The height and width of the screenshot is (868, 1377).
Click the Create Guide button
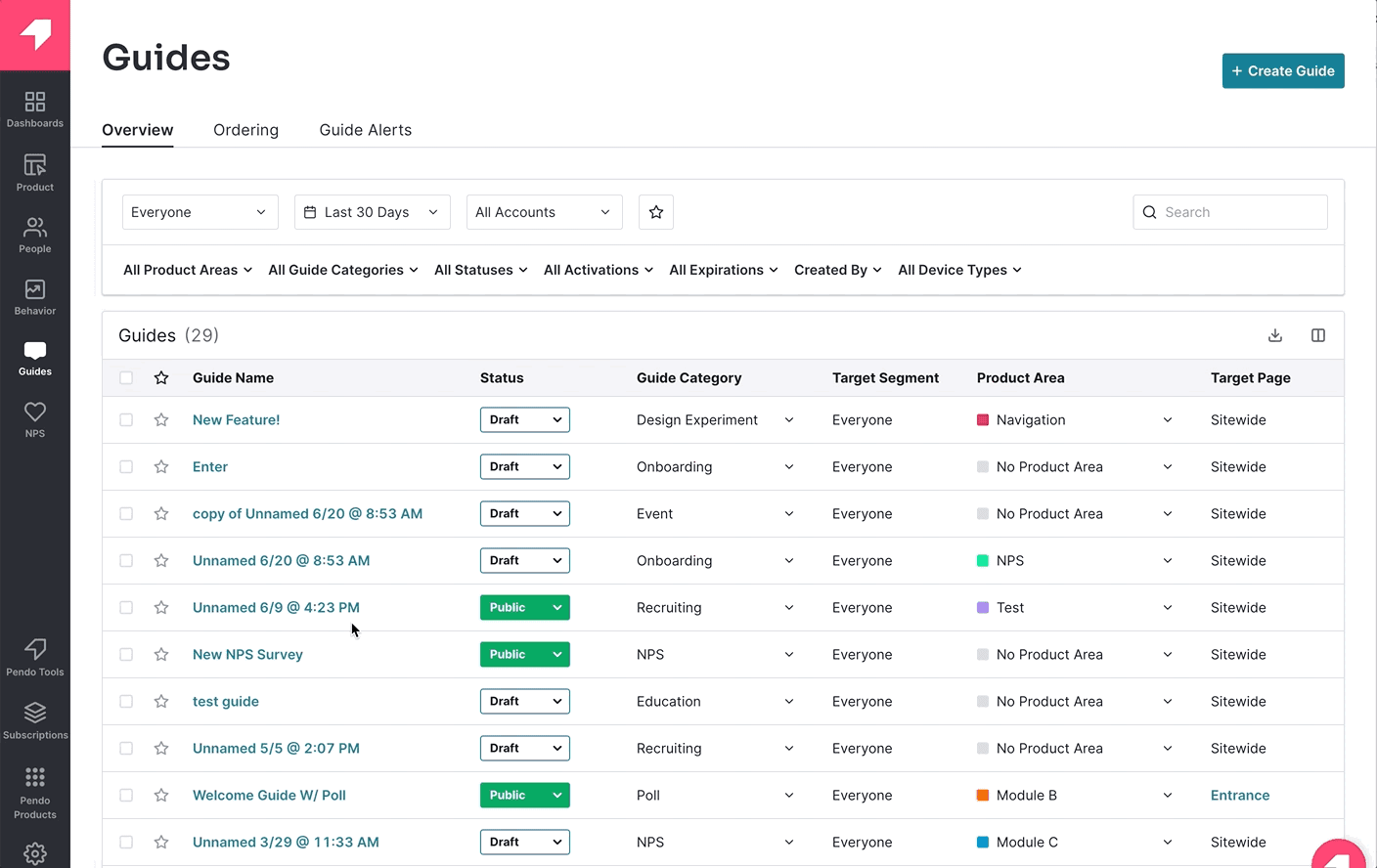tap(1283, 70)
